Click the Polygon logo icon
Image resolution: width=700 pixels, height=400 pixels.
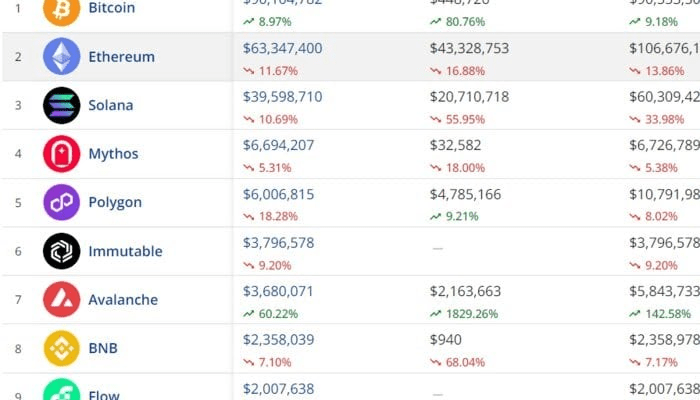point(61,202)
